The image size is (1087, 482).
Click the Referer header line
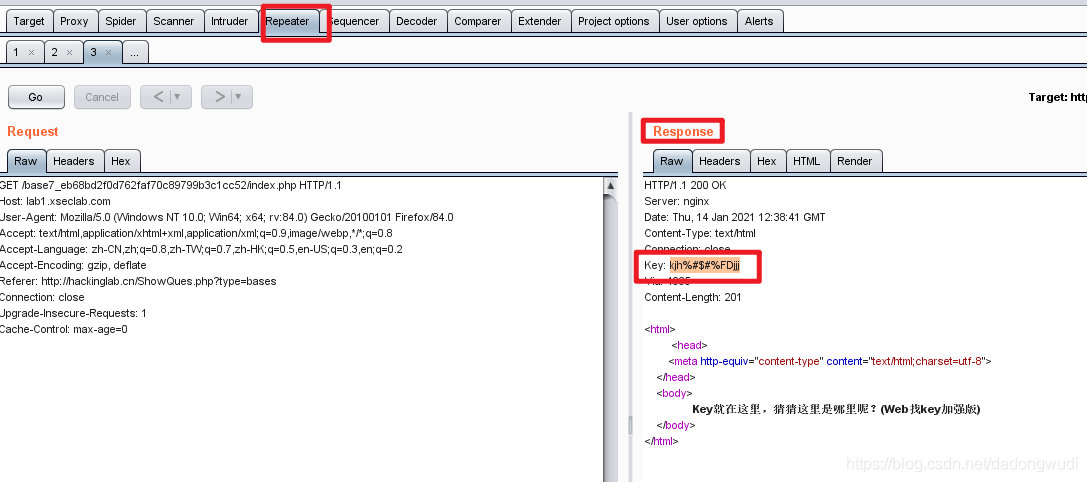click(x=138, y=281)
